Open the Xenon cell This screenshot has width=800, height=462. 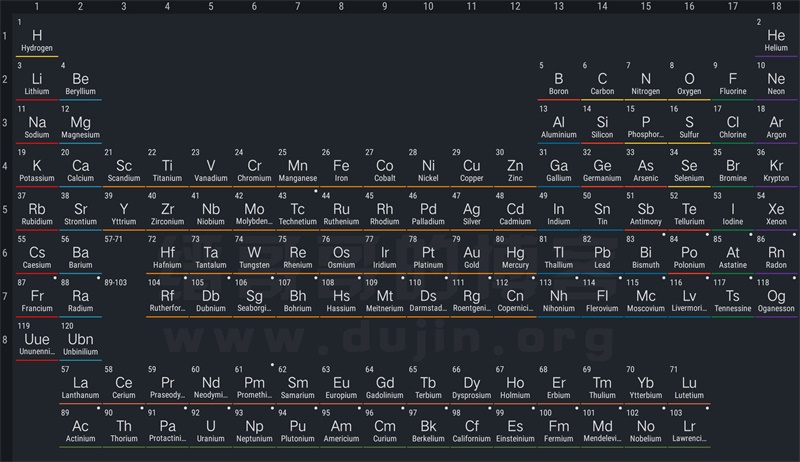(776, 210)
